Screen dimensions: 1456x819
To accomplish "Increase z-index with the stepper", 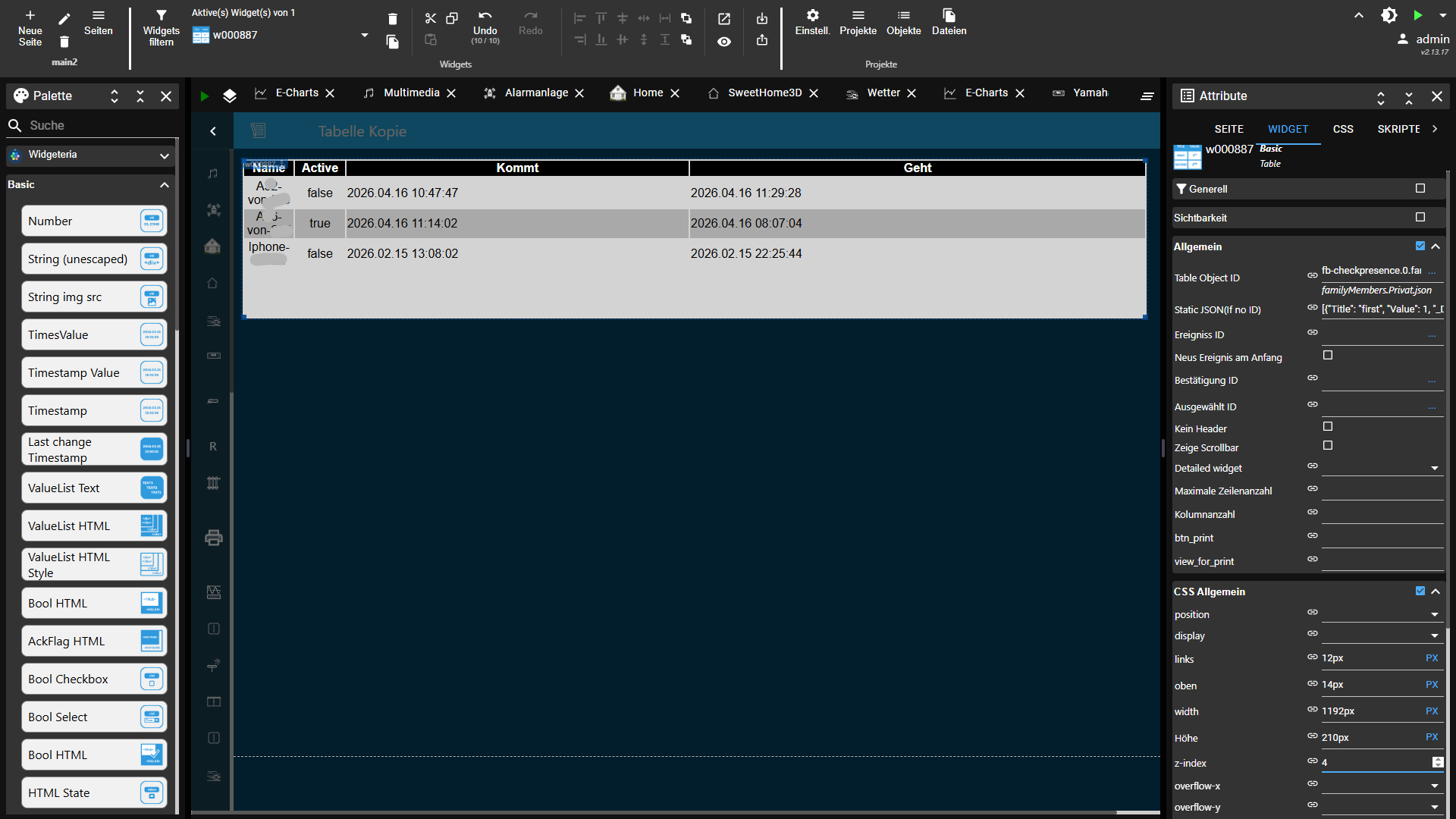I will click(1439, 758).
